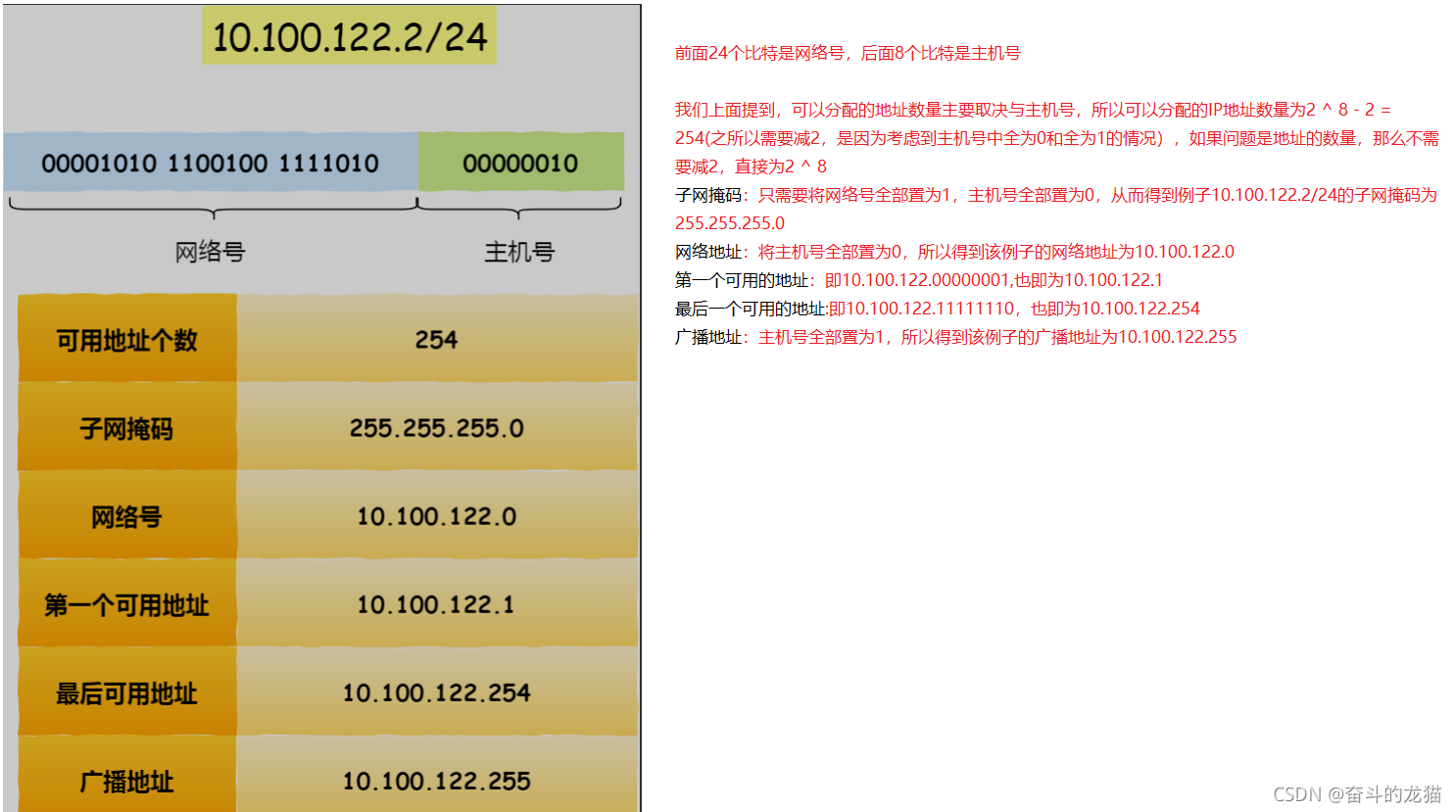The image size is (1456, 812).
Task: Click the line starting 我们上面提到
Action: point(1033,110)
